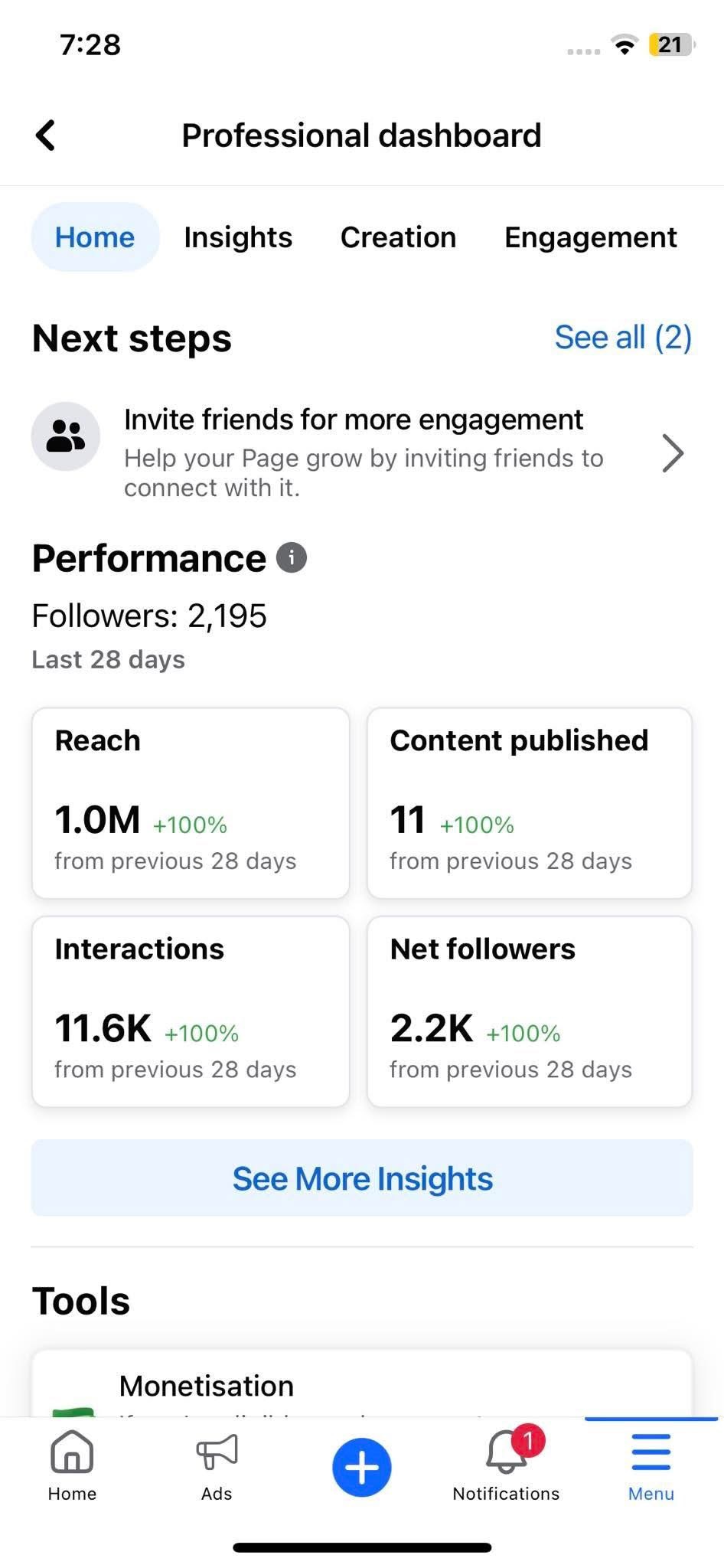Tap the Performance info icon
This screenshot has width=724, height=1568.
tap(291, 557)
